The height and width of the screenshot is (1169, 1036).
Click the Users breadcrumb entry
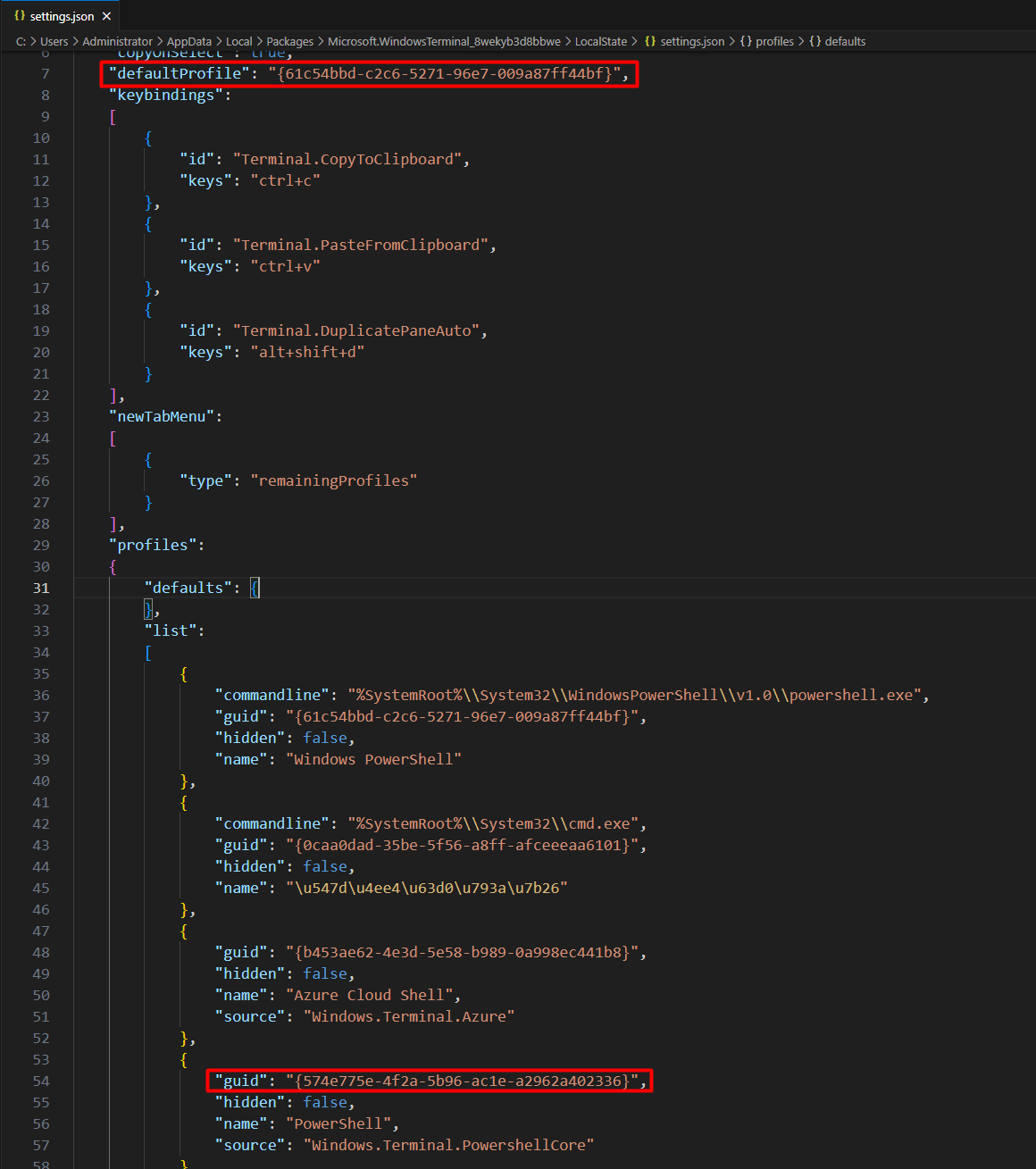[54, 41]
